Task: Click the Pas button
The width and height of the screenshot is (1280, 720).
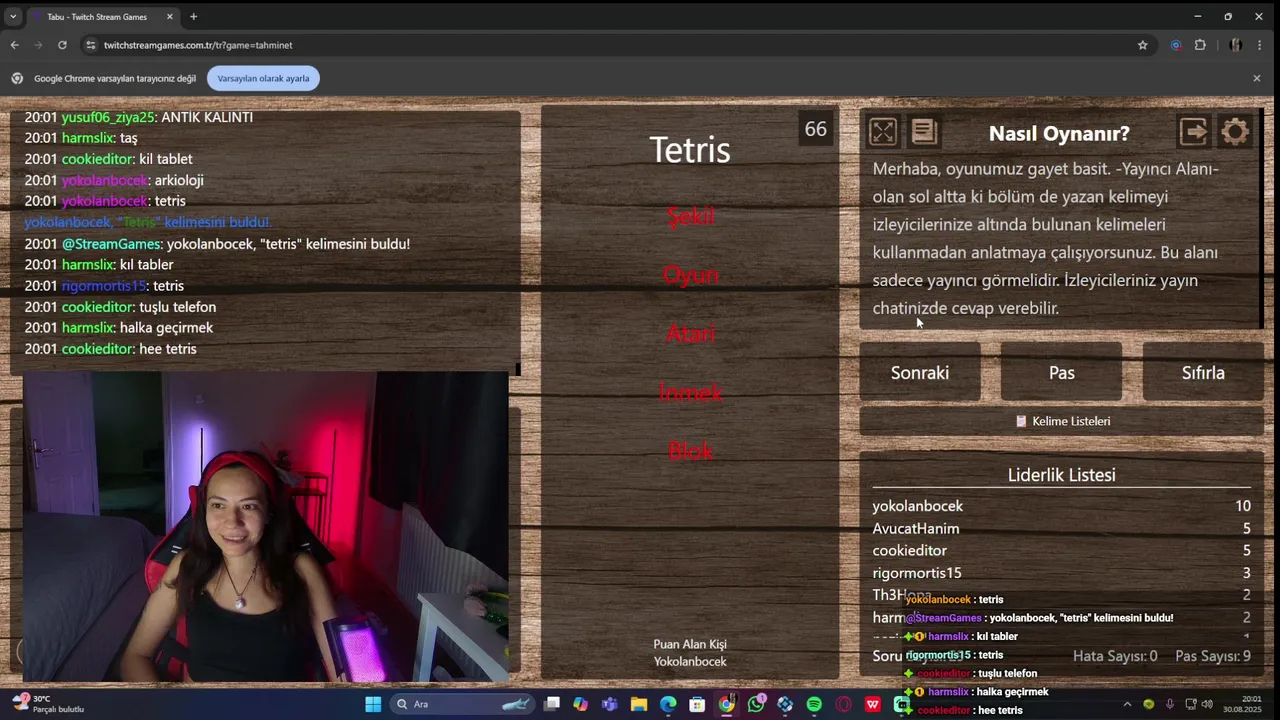Action: (x=1061, y=373)
